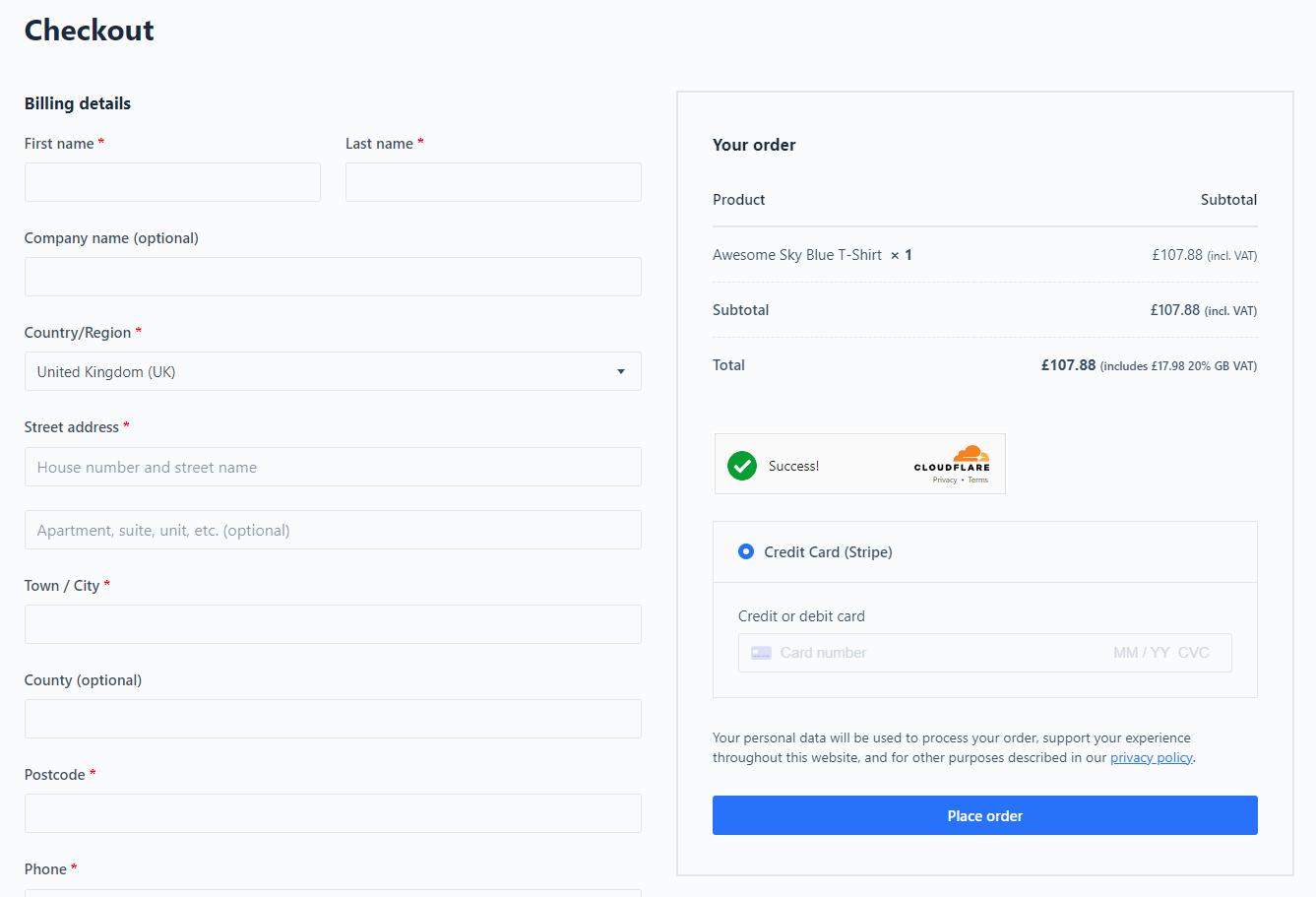Click the County (optional) input field
The width and height of the screenshot is (1316, 897).
(x=333, y=719)
